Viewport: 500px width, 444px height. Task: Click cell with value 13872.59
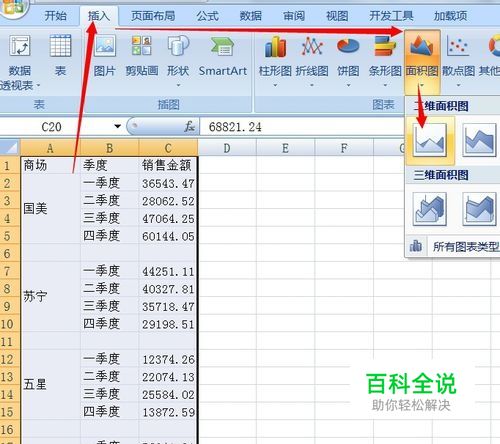(168, 412)
